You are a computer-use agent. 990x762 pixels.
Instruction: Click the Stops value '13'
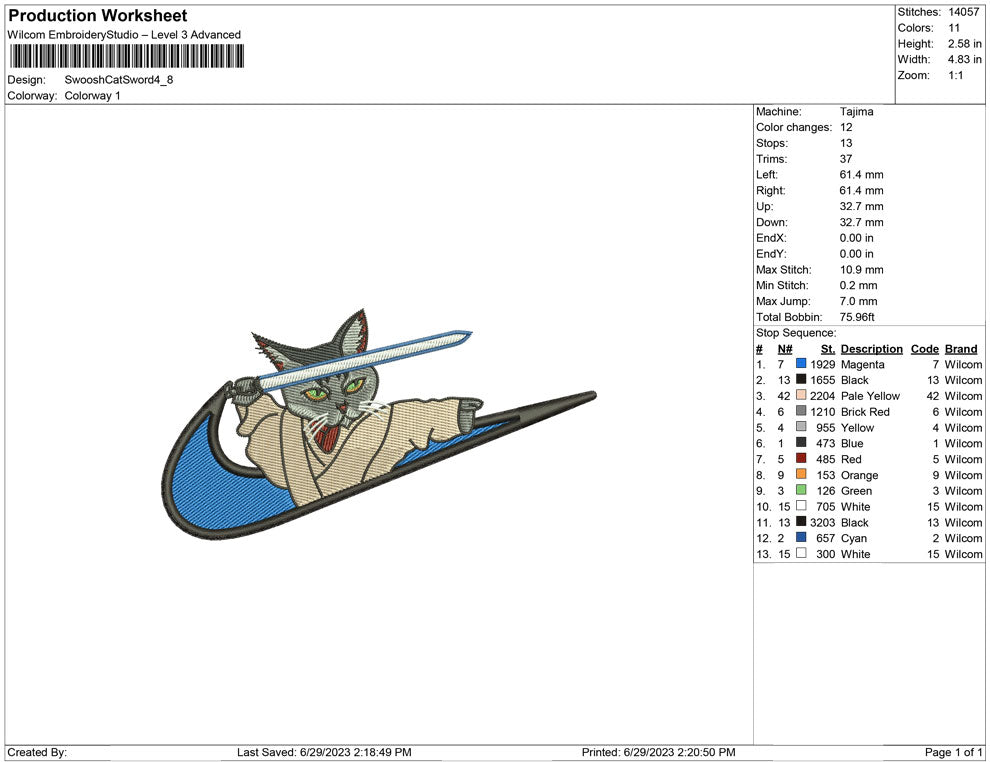(x=846, y=143)
